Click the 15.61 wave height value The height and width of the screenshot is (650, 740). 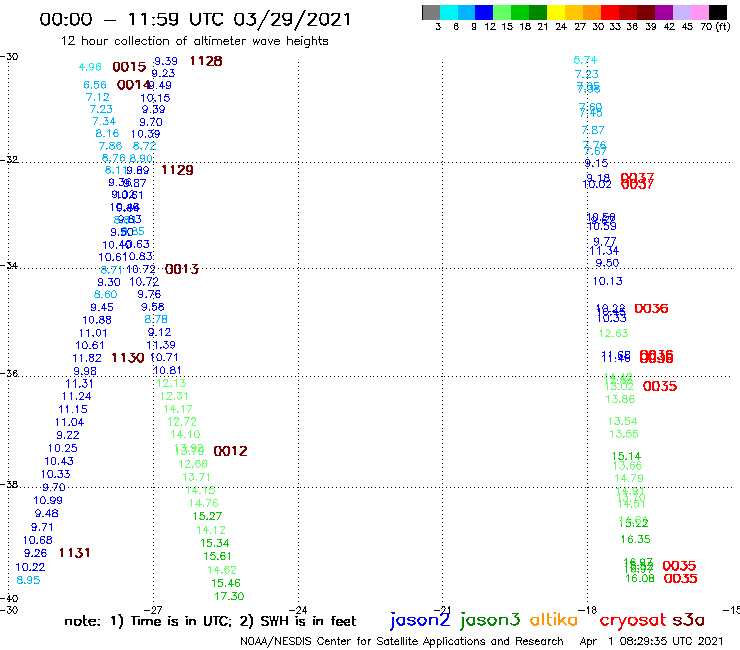(217, 556)
